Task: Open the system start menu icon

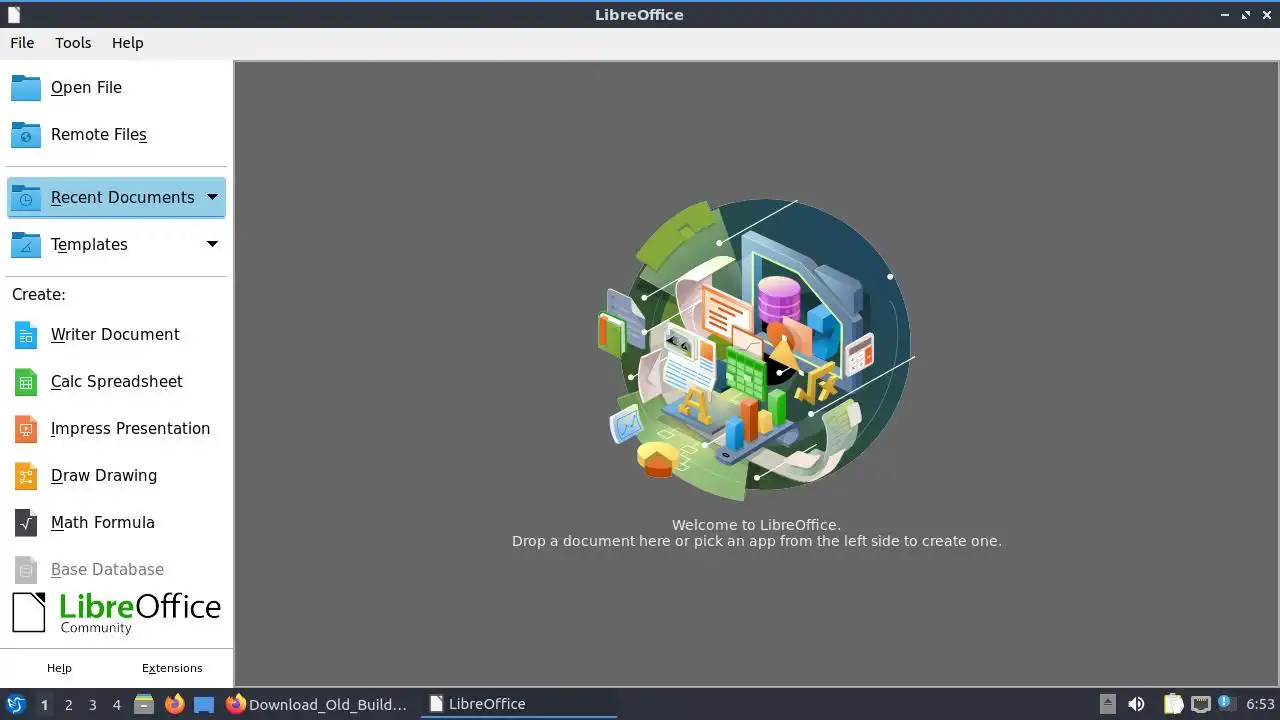Action: [x=15, y=704]
